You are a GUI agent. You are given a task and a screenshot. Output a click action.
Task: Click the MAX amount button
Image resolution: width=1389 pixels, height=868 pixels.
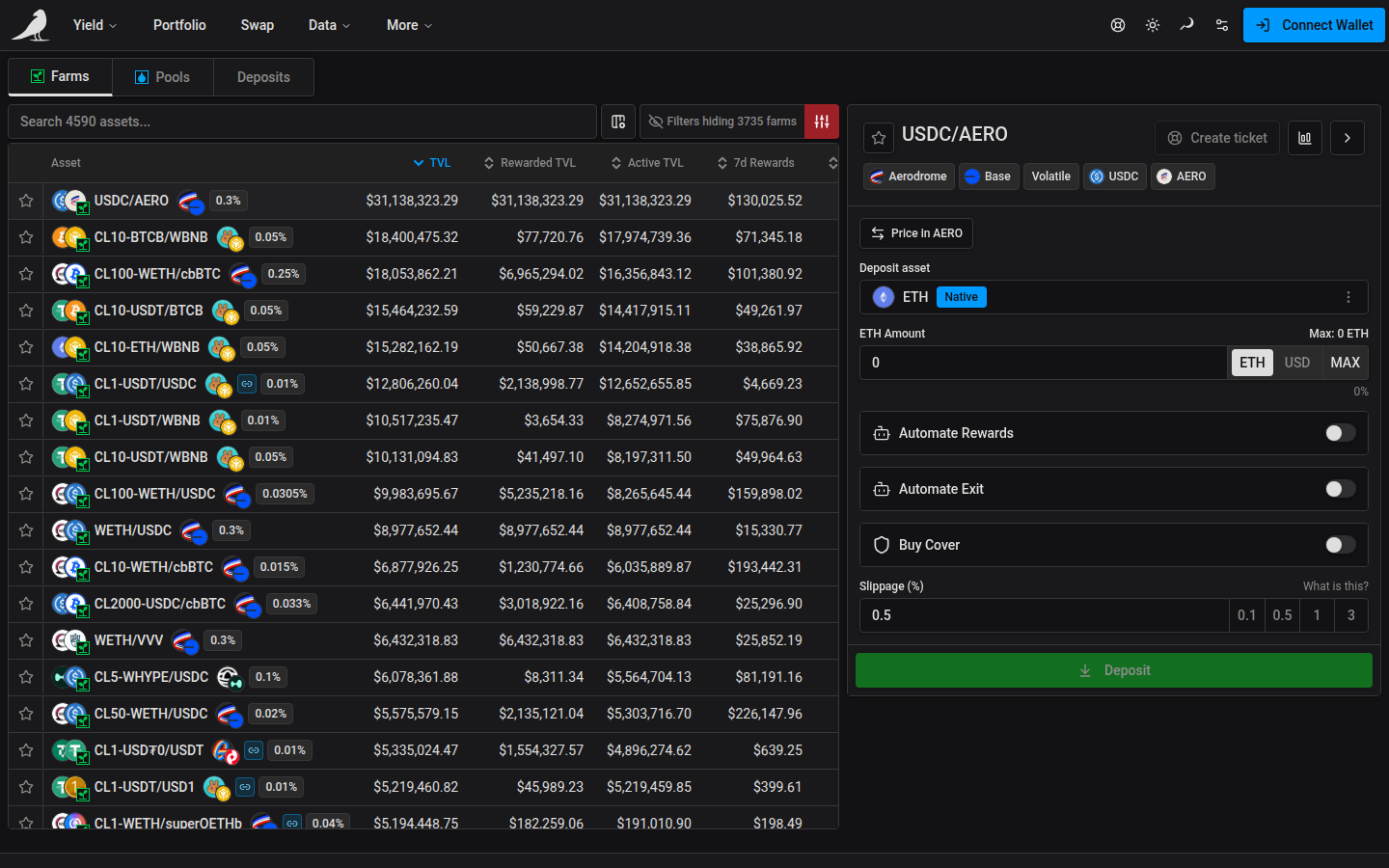(x=1345, y=363)
